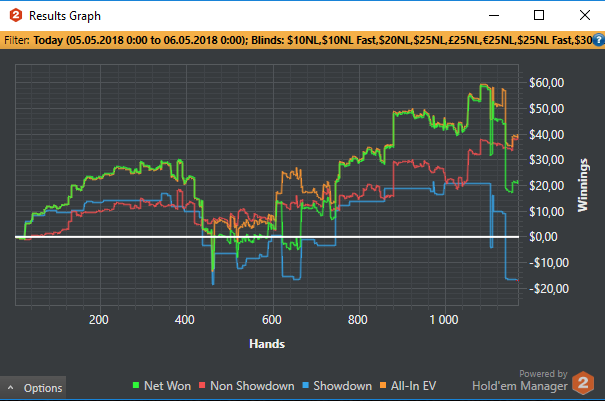This screenshot has height=401, width=605.
Task: Click the 1 000 hands axis label
Action: 444,320
